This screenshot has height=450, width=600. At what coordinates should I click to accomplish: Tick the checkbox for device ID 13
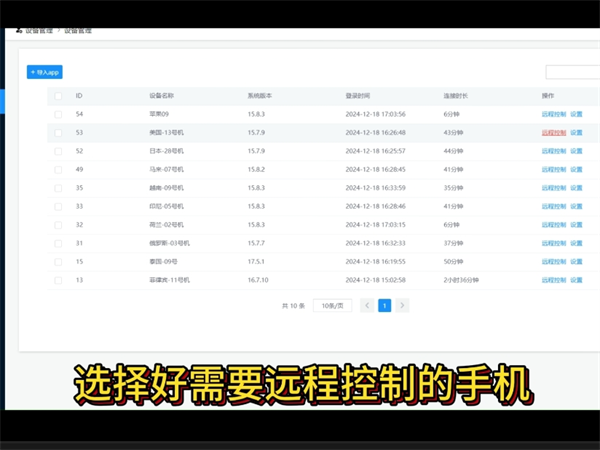tap(58, 280)
